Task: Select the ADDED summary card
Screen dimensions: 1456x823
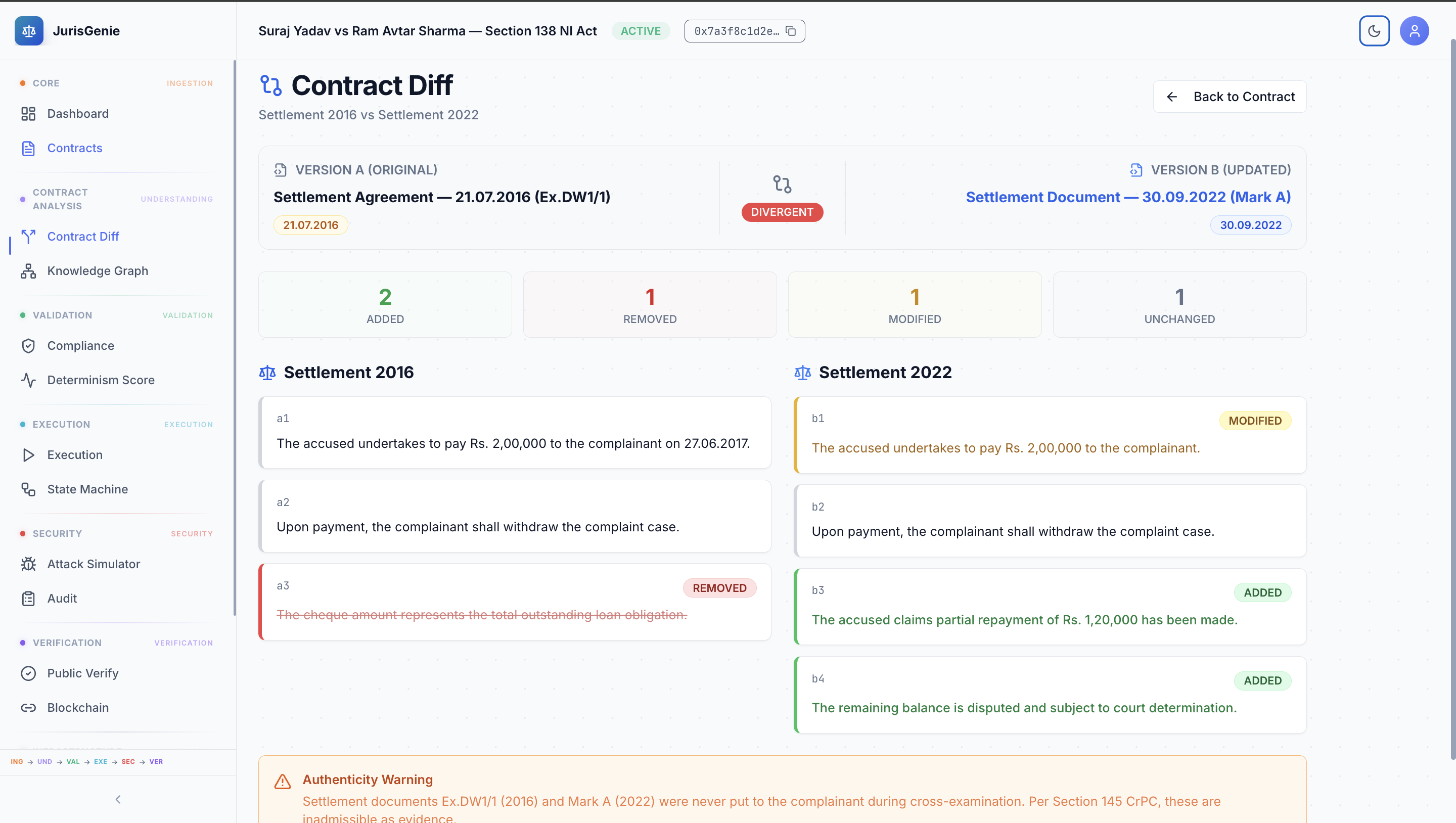Action: [385, 305]
